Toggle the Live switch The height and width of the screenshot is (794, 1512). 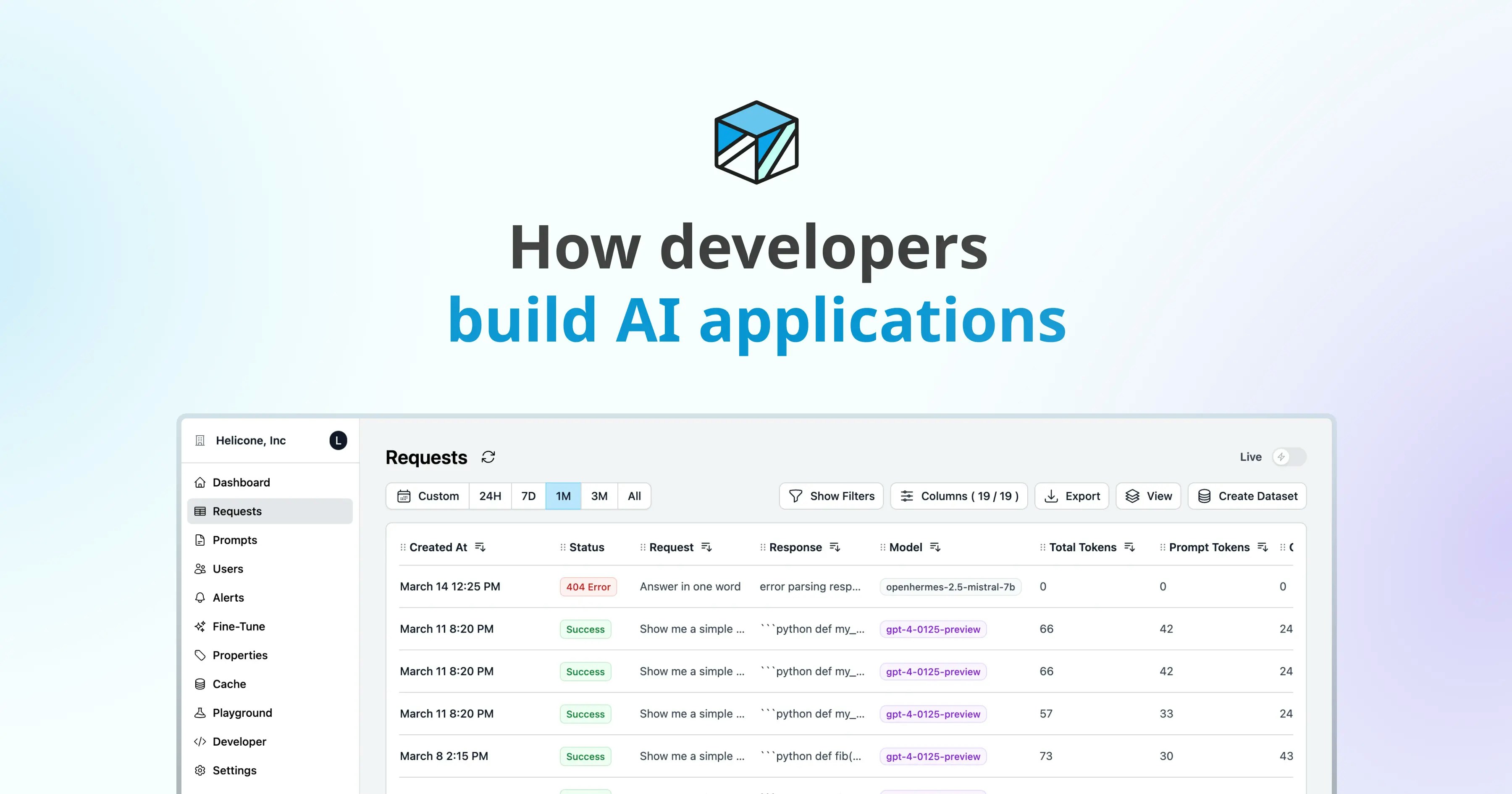(x=1289, y=457)
